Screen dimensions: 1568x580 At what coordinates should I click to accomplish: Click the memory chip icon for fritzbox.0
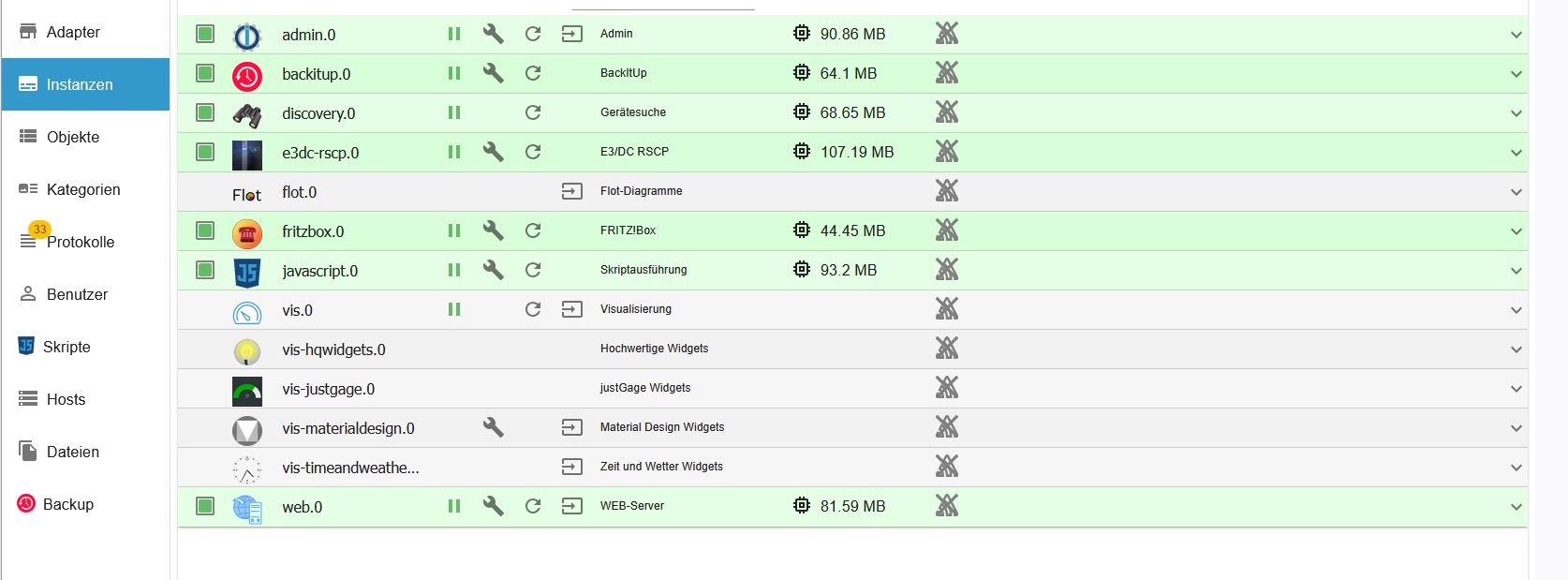[802, 231]
